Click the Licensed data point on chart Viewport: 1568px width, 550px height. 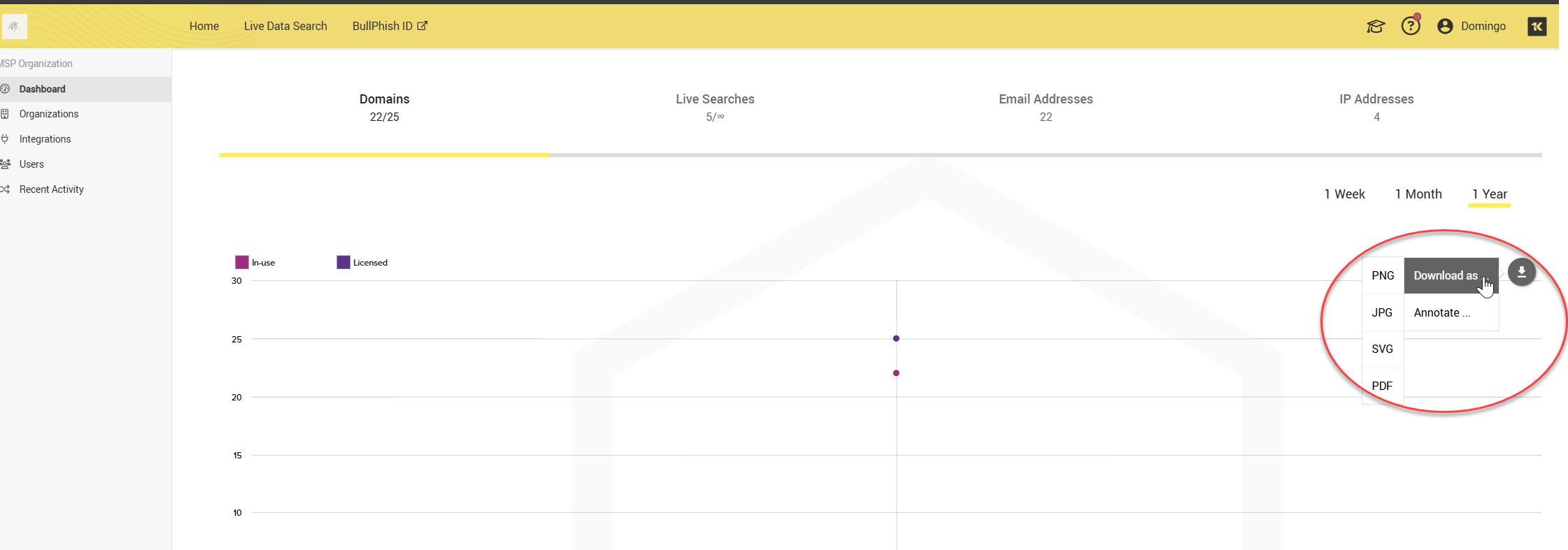click(896, 338)
